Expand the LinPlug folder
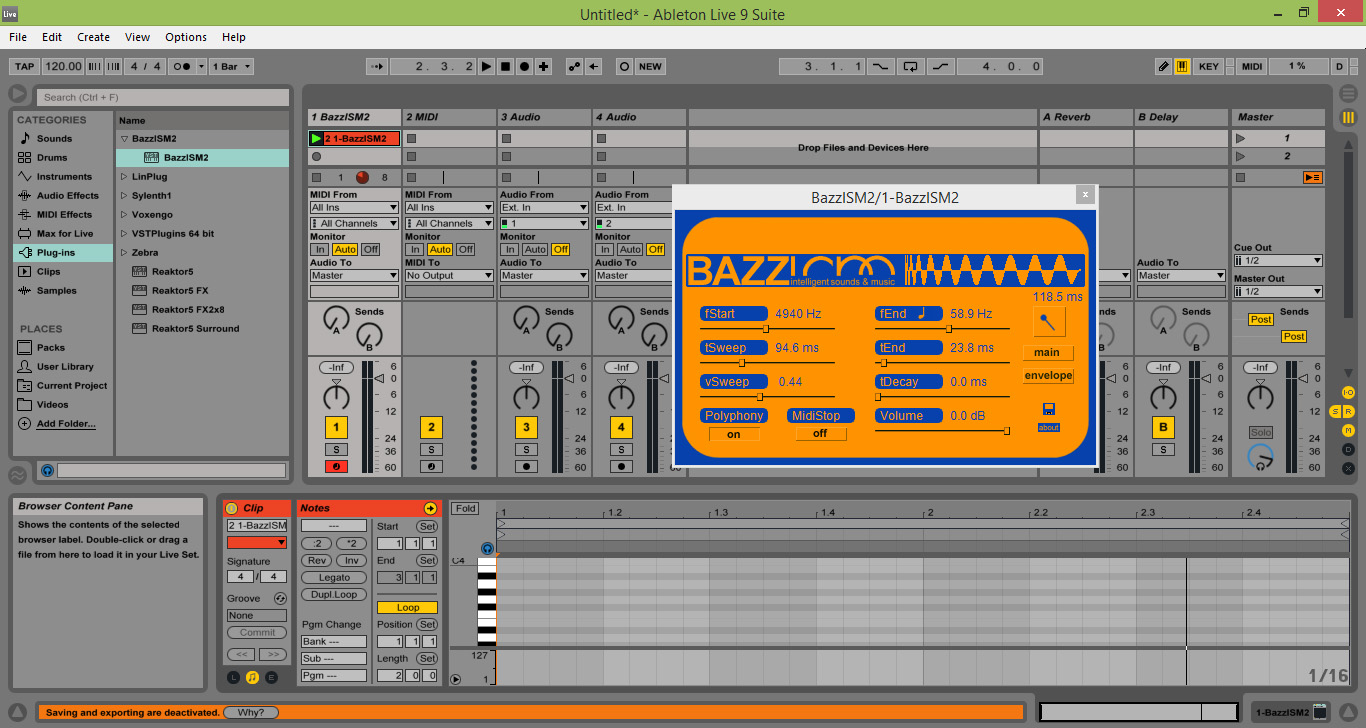Image resolution: width=1366 pixels, height=728 pixels. click(124, 177)
